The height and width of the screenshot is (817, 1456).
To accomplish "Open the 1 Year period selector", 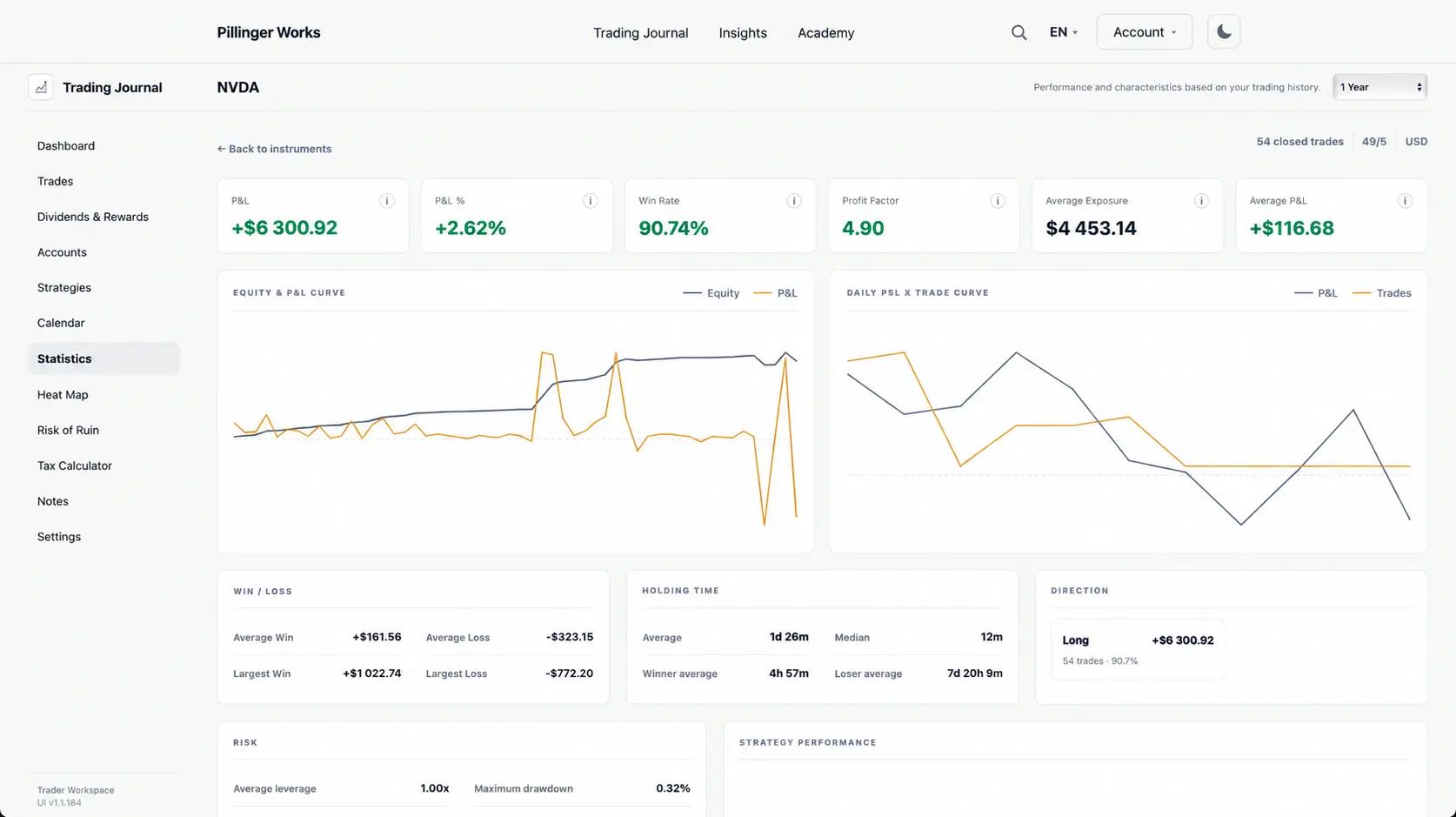I will point(1379,87).
